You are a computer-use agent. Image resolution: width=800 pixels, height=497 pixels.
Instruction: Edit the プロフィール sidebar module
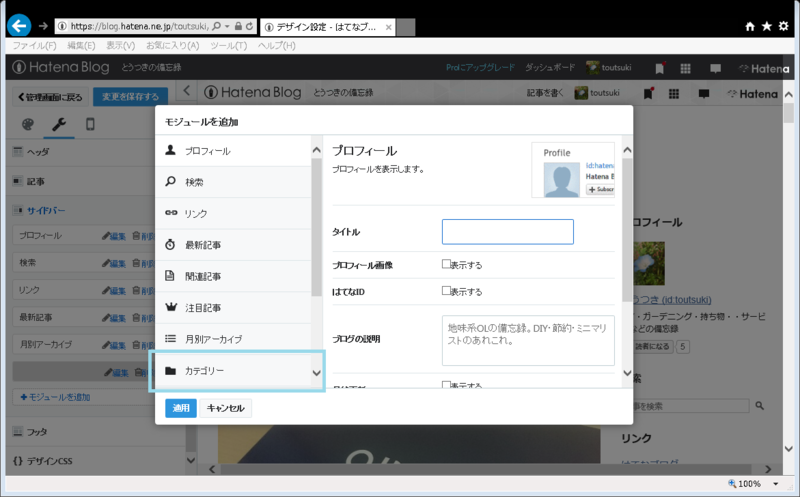pos(114,236)
